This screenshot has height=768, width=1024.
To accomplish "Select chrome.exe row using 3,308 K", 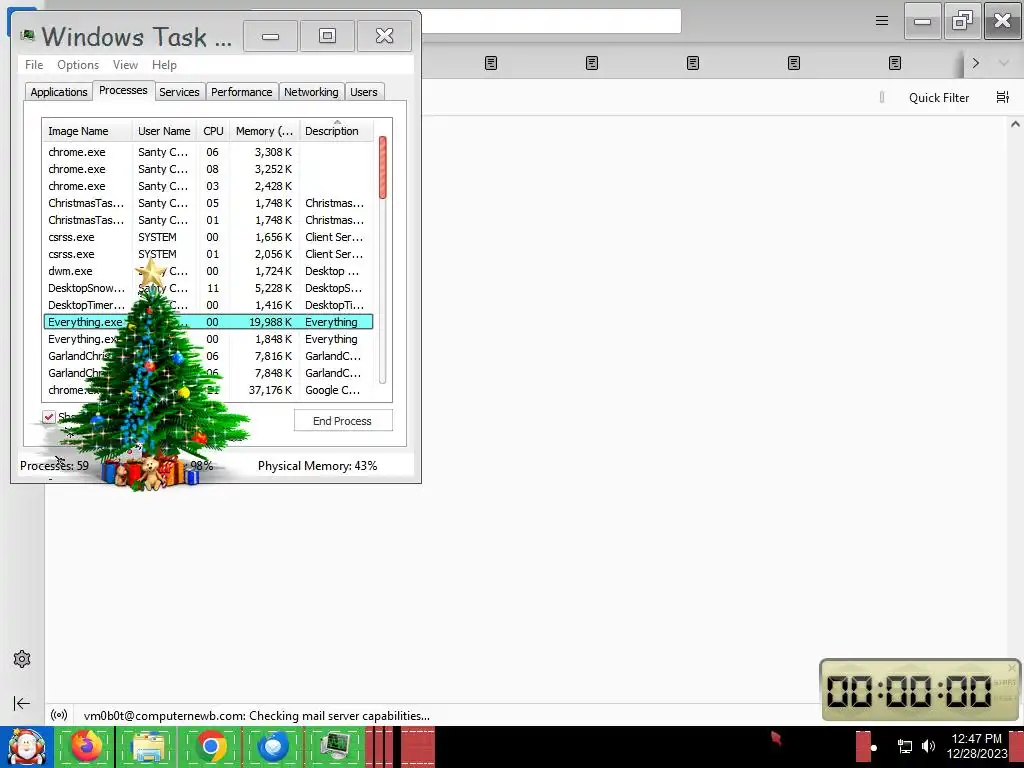I will (x=208, y=152).
